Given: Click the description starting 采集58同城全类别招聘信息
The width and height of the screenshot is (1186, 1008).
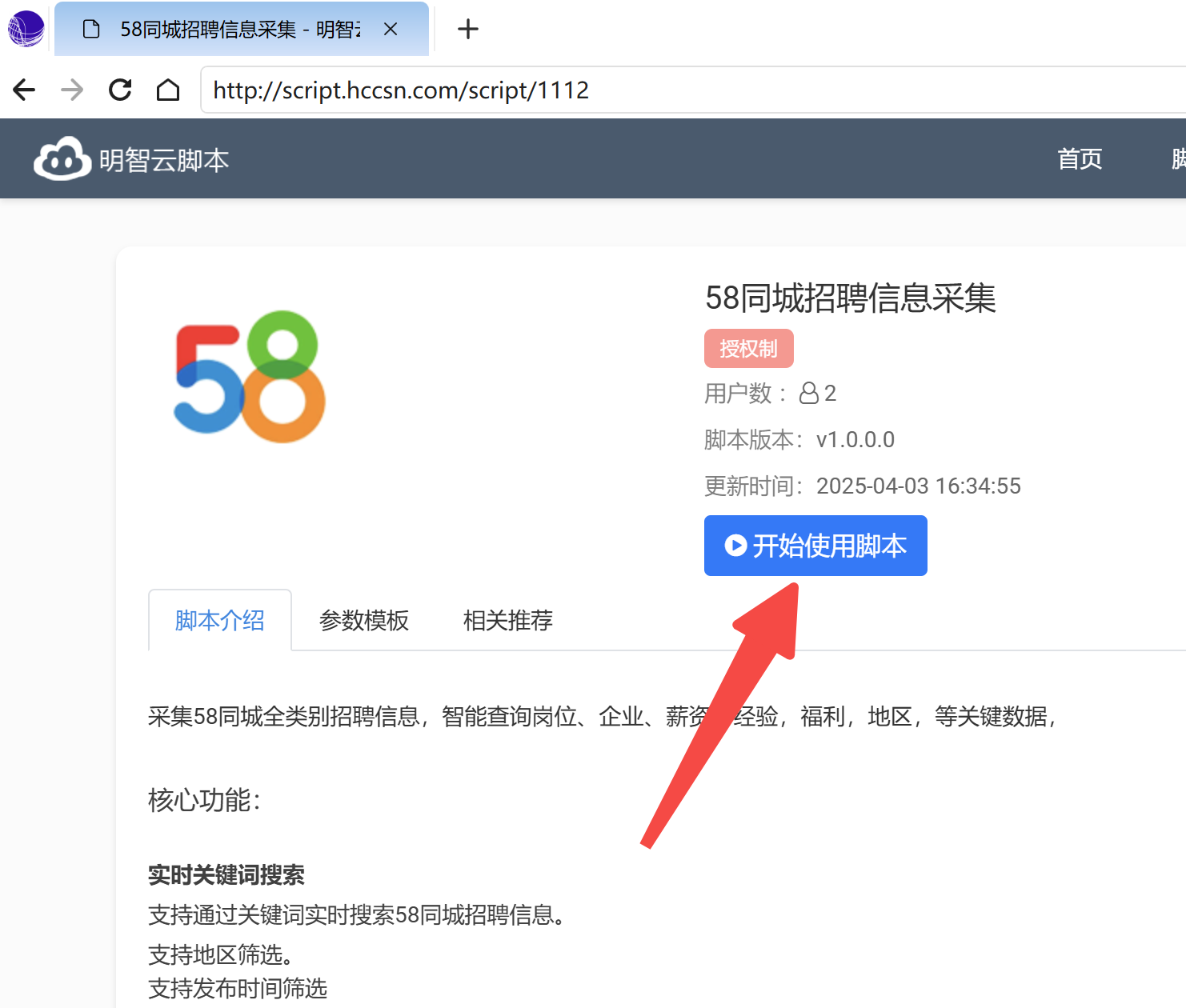Looking at the screenshot, I should pos(602,717).
